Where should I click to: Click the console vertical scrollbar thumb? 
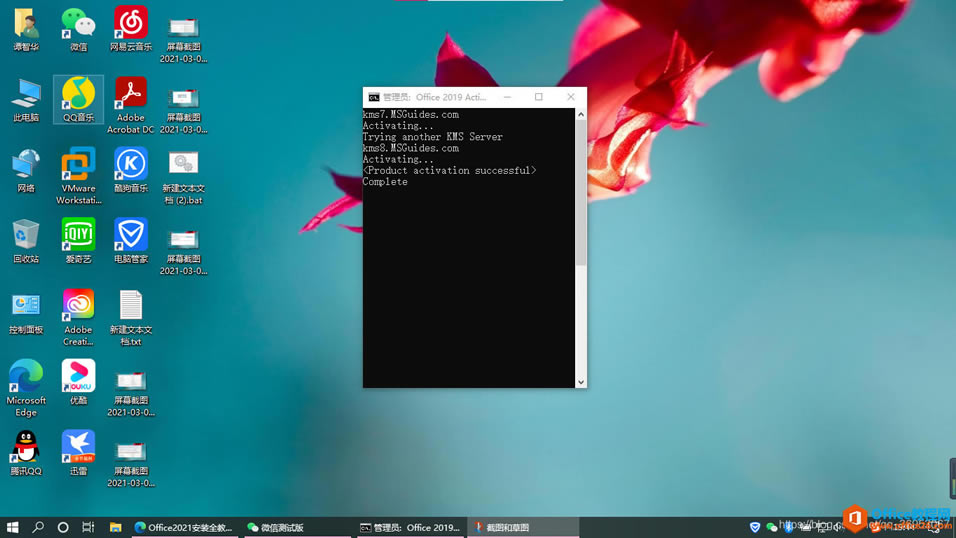(581, 193)
